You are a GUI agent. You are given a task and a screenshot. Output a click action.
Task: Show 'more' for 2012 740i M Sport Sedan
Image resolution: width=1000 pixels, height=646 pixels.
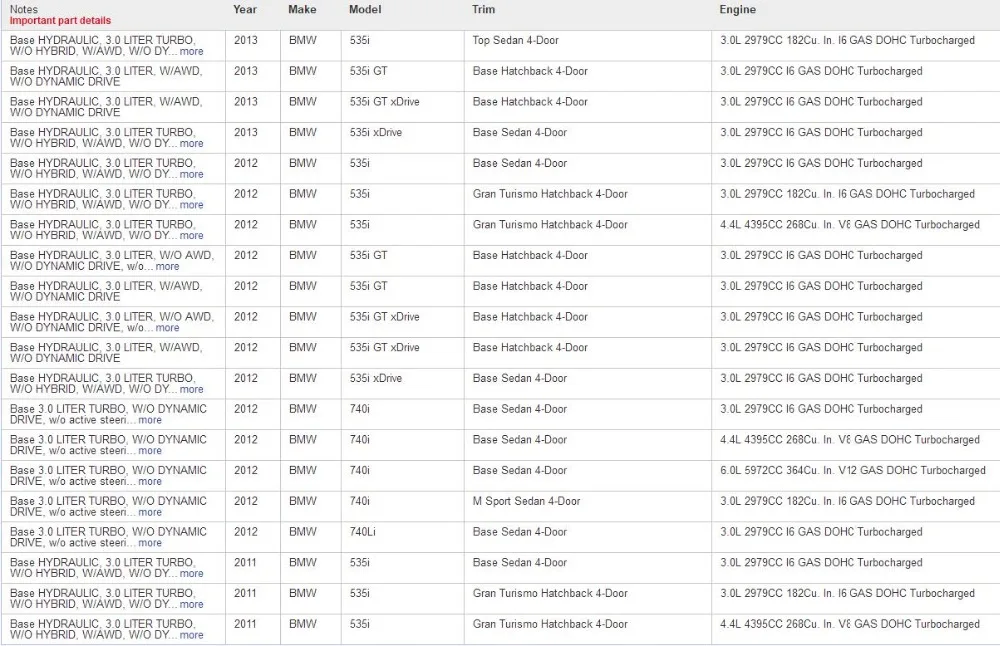pos(150,512)
